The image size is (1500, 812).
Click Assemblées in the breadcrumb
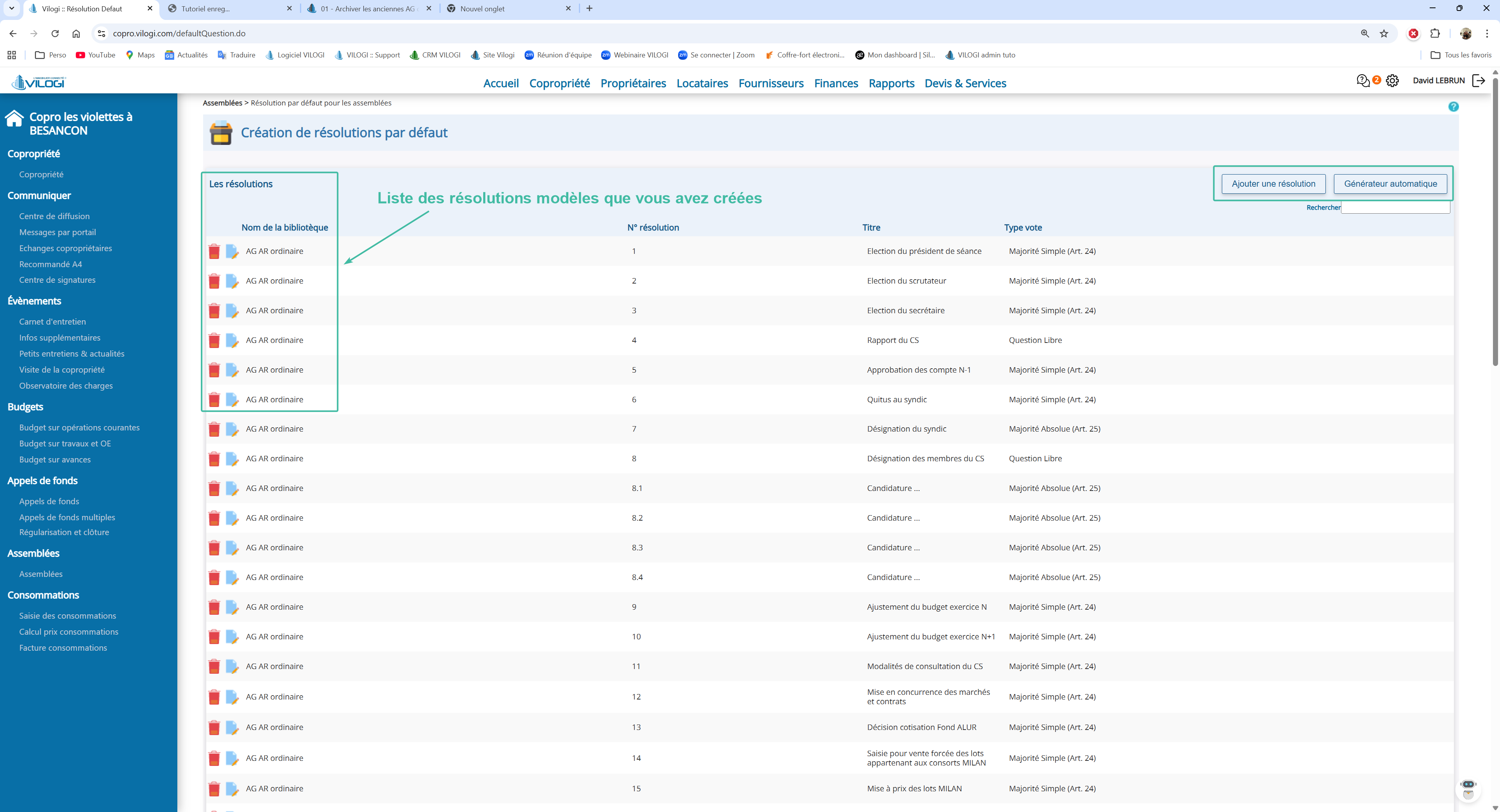(222, 103)
